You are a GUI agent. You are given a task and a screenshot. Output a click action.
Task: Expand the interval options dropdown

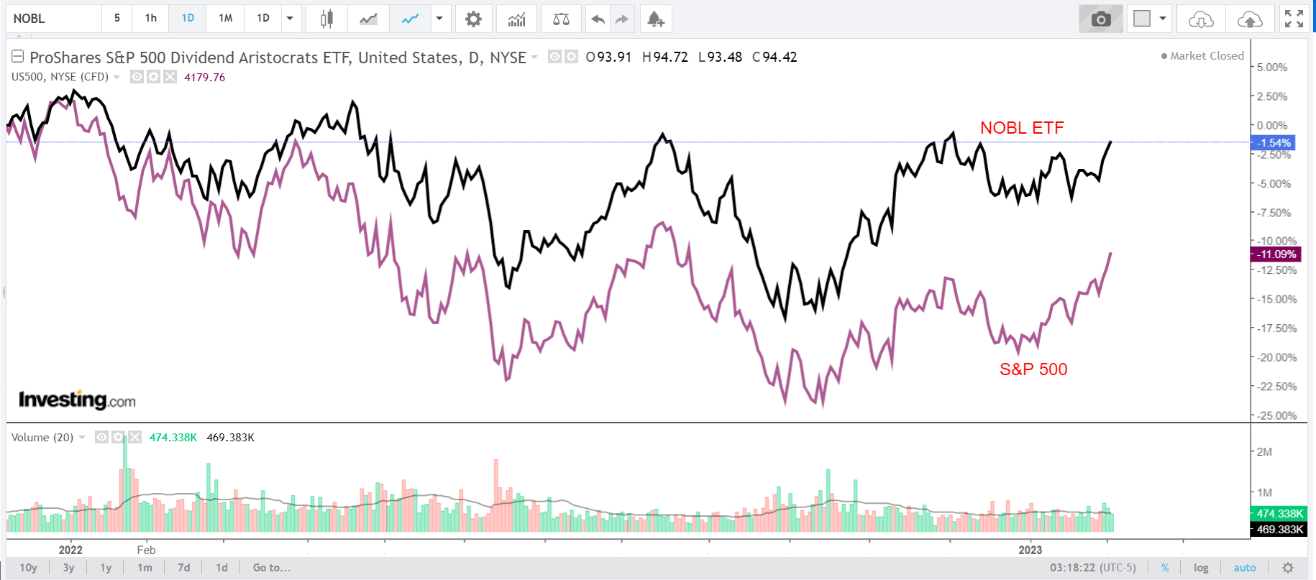(x=290, y=18)
